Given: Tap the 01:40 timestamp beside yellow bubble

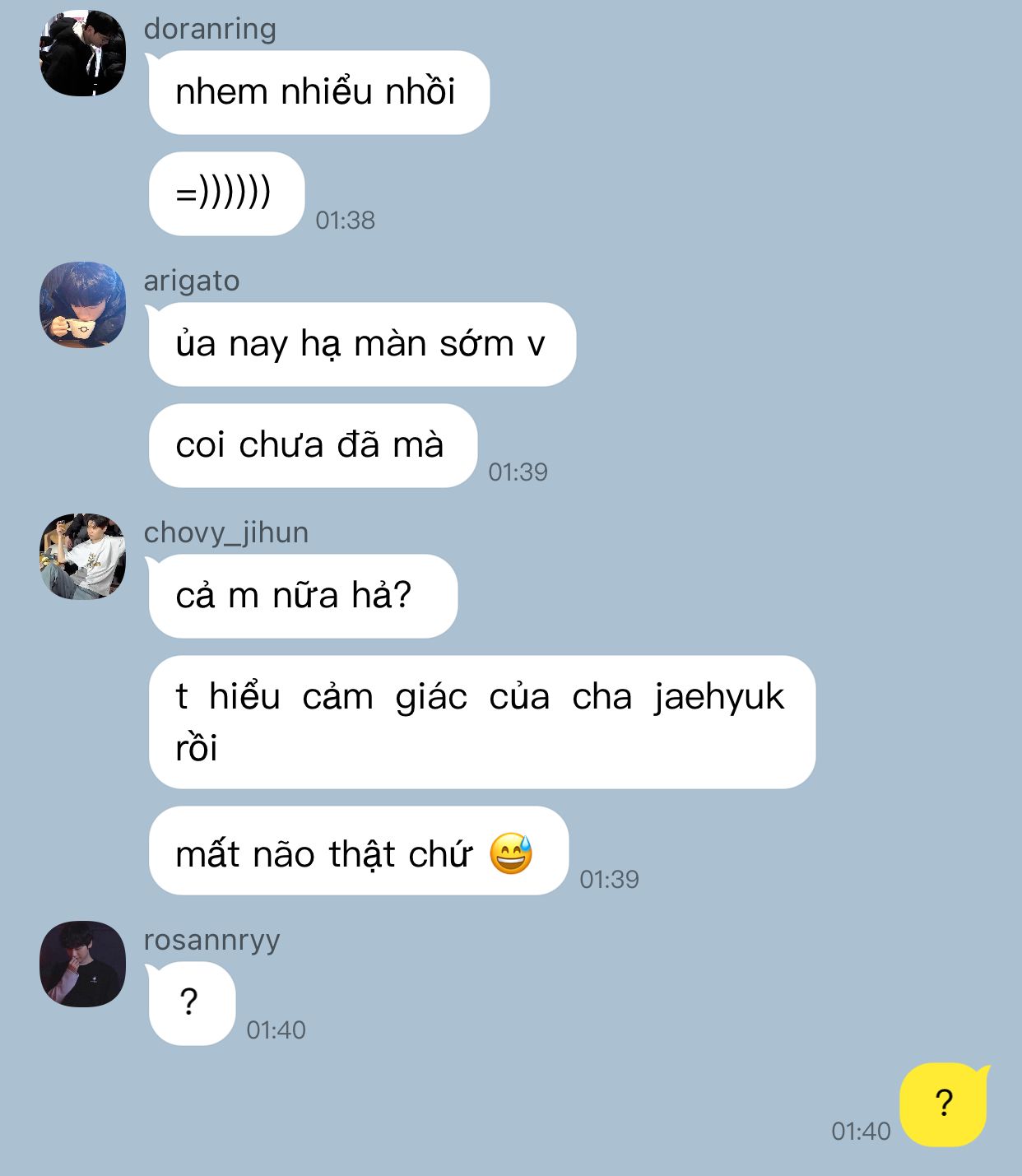Looking at the screenshot, I should coord(861,1131).
